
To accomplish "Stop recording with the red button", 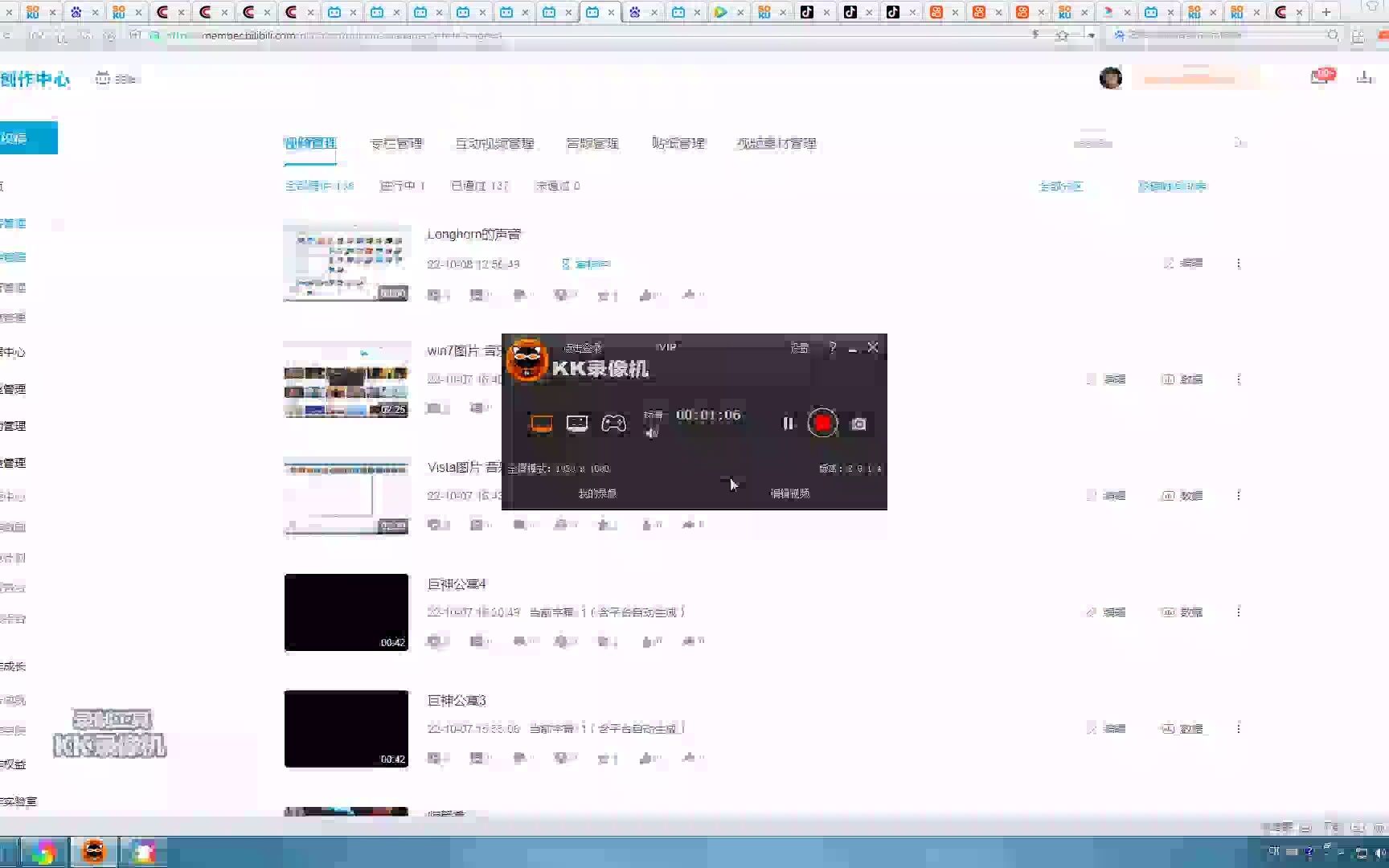I will [822, 423].
